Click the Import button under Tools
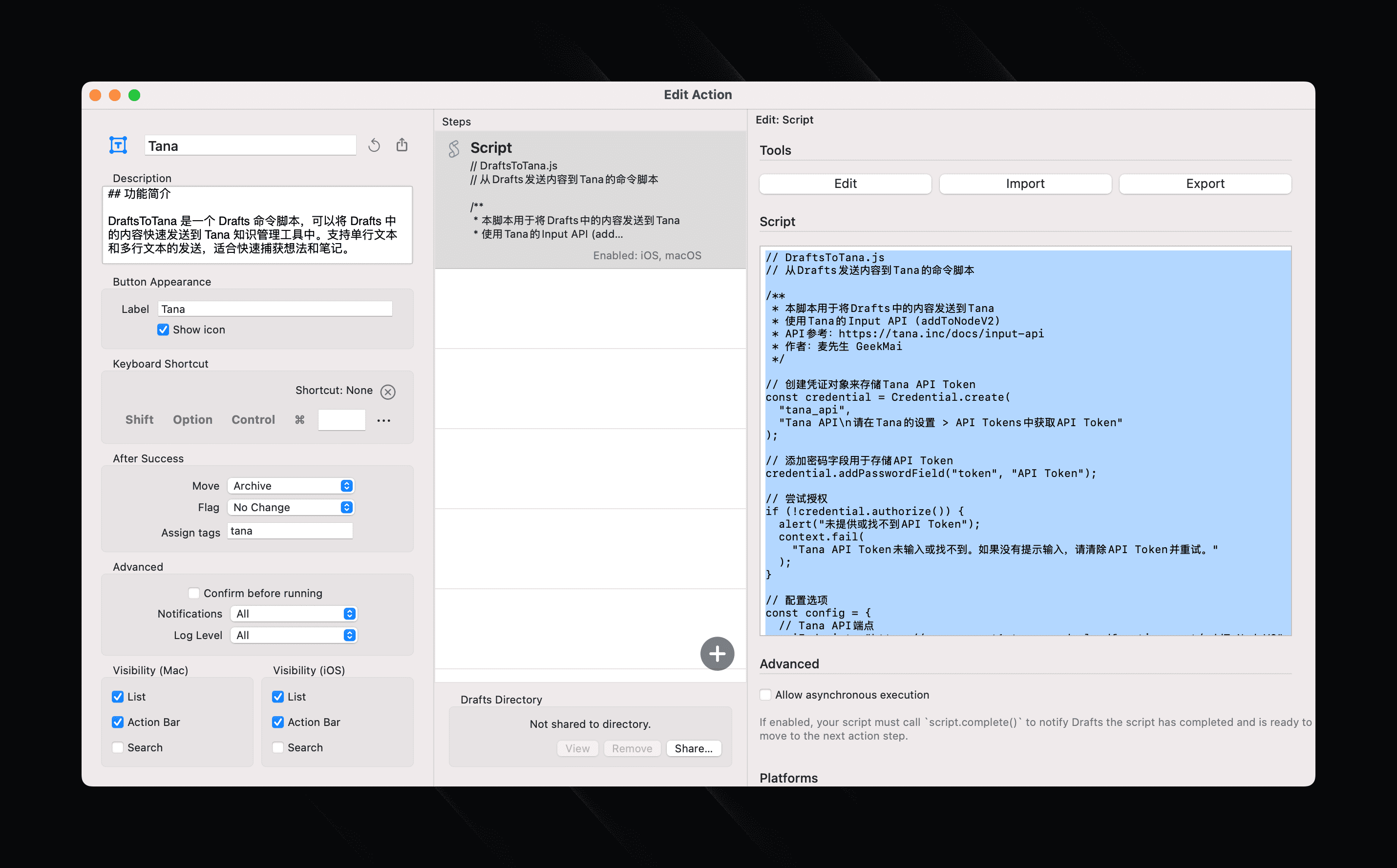 [1025, 184]
